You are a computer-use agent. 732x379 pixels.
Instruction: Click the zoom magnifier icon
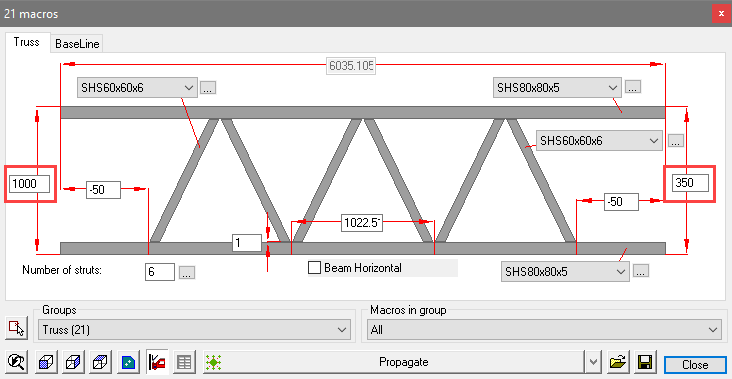16,362
